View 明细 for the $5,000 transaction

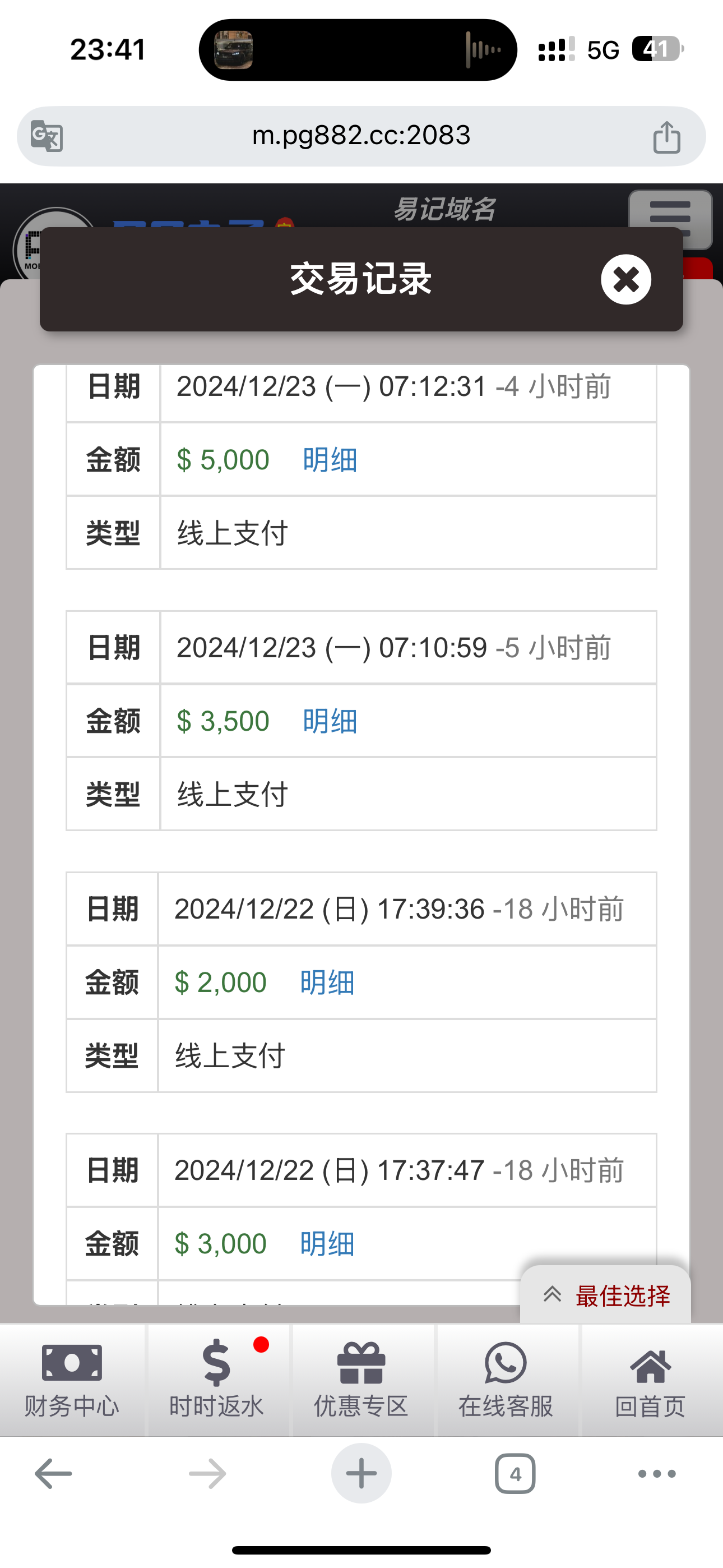pos(330,459)
